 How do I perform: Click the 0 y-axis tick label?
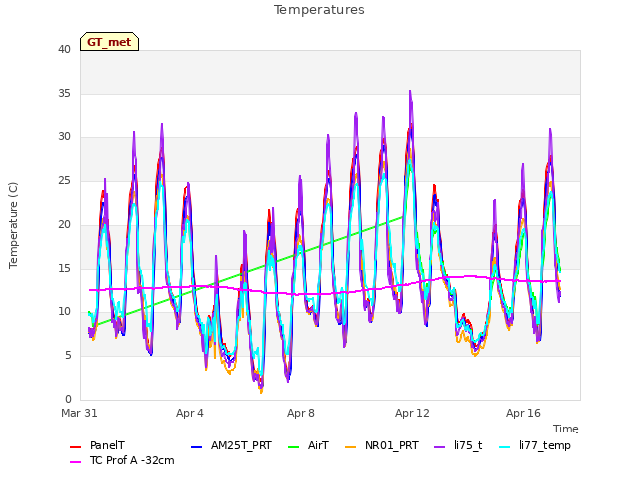tap(68, 399)
